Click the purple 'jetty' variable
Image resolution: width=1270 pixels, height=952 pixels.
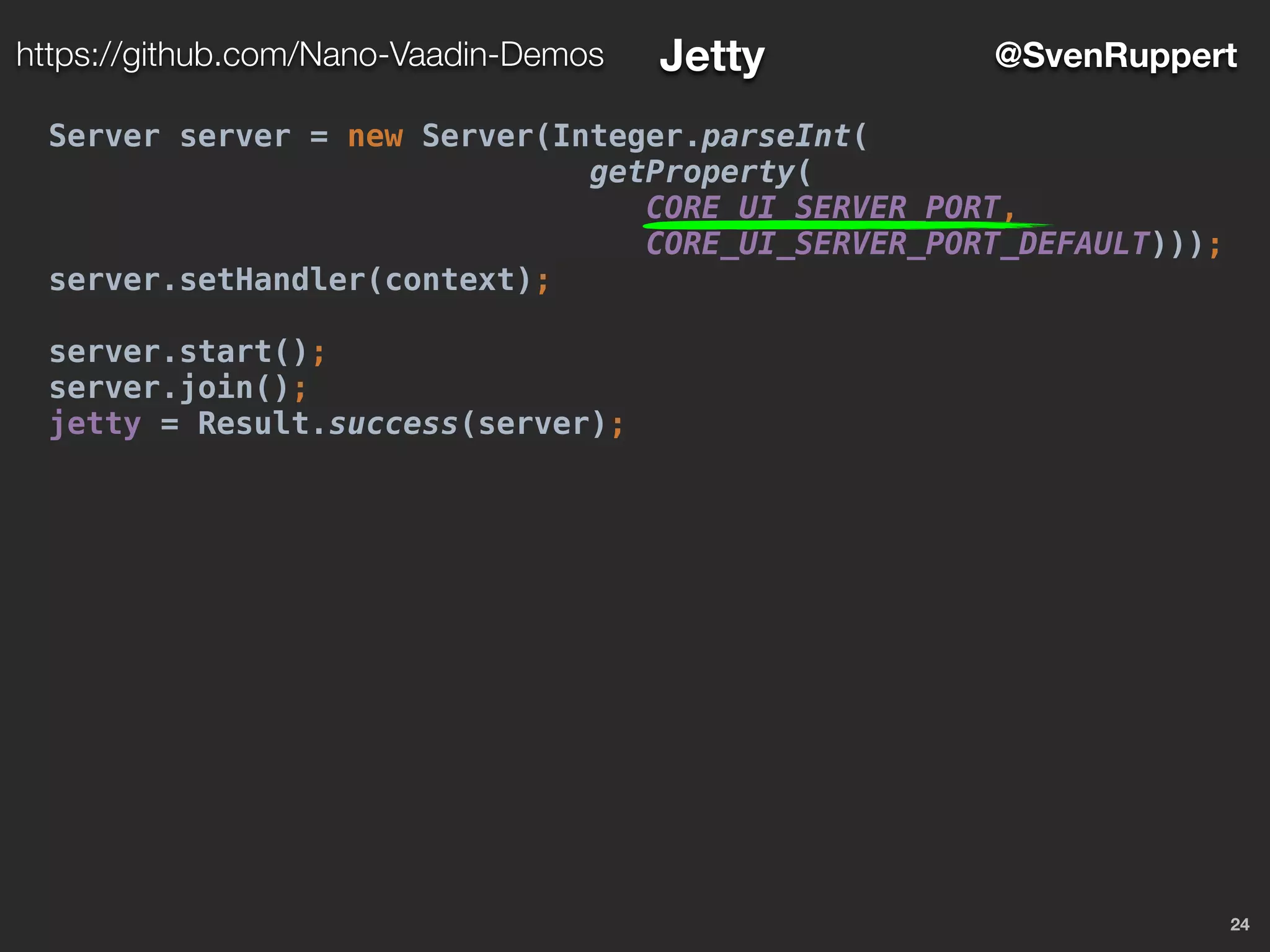(x=95, y=424)
